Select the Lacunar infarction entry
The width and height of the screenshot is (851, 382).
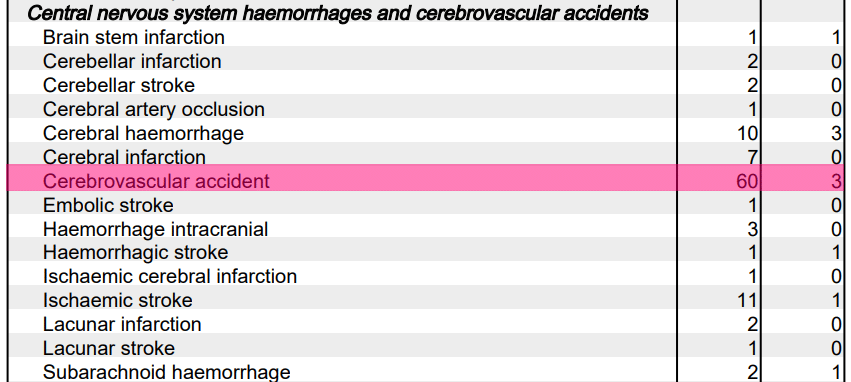click(x=122, y=324)
